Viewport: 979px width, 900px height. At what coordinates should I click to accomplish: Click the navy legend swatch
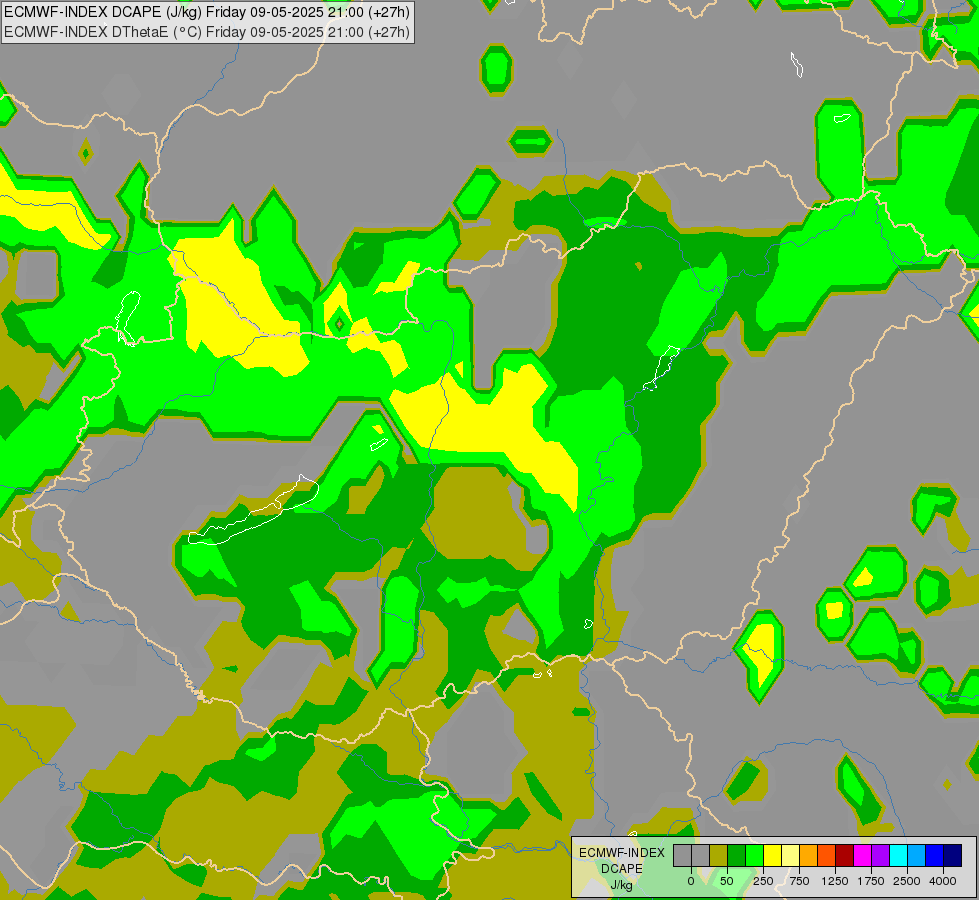pos(953,855)
